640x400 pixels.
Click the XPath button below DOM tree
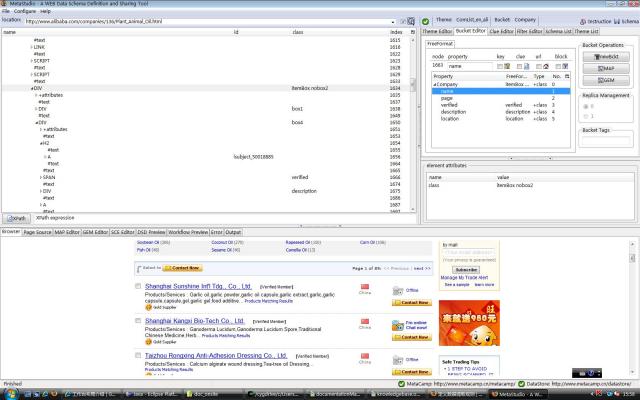16,218
